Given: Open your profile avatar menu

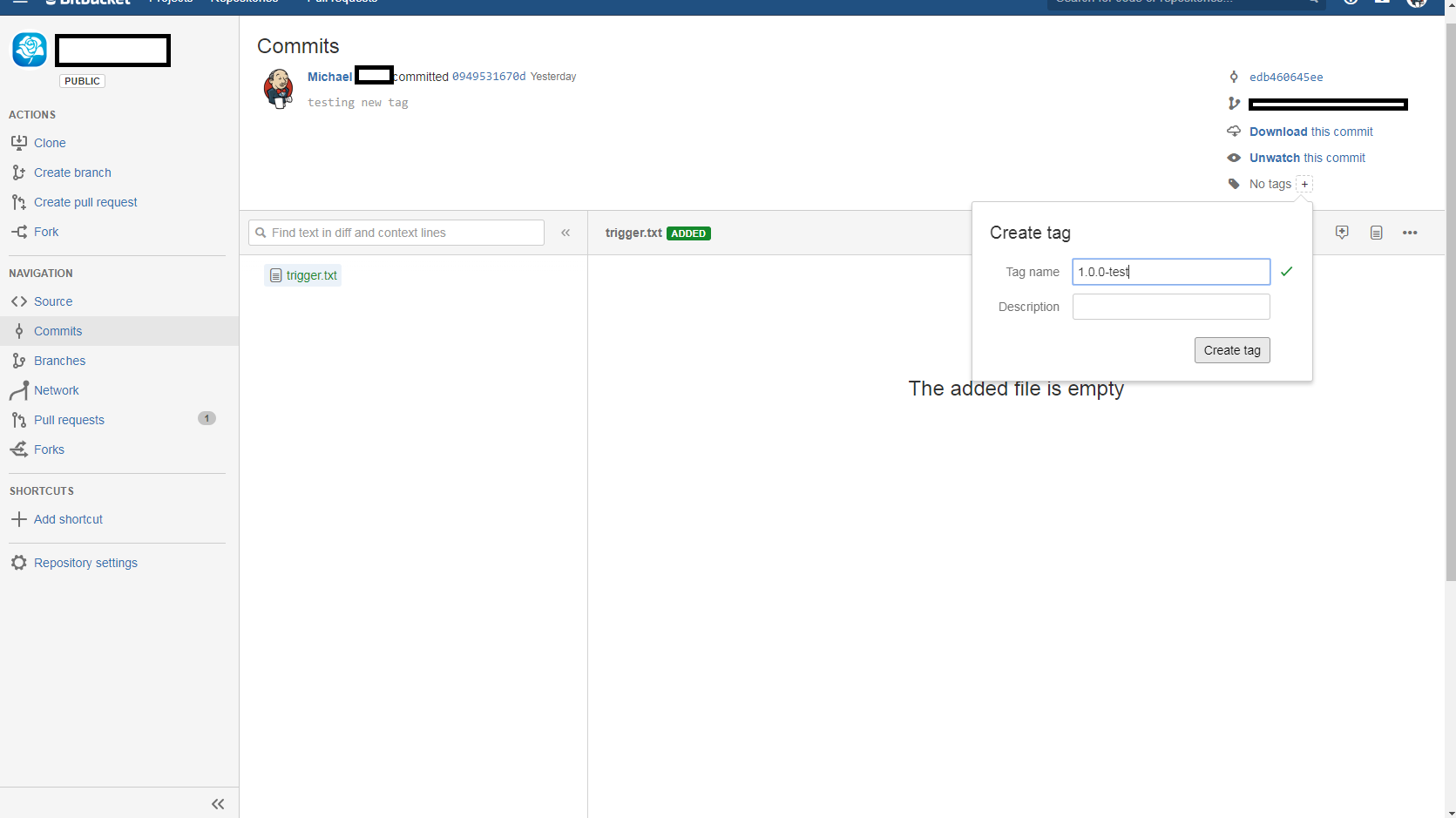Looking at the screenshot, I should [x=1416, y=3].
